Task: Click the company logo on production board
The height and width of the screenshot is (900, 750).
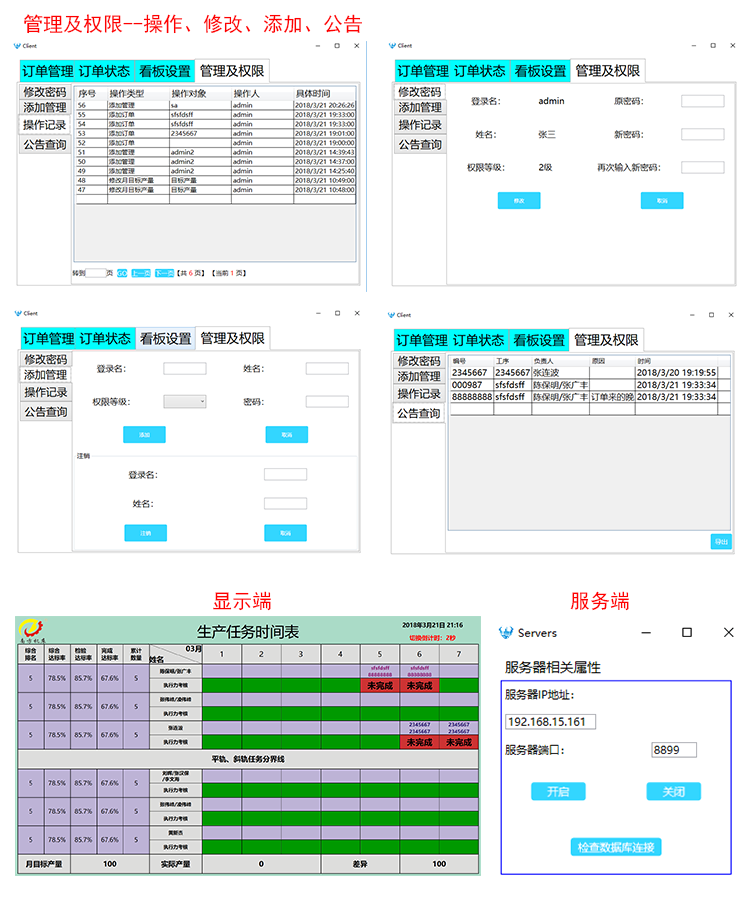Action: click(35, 628)
